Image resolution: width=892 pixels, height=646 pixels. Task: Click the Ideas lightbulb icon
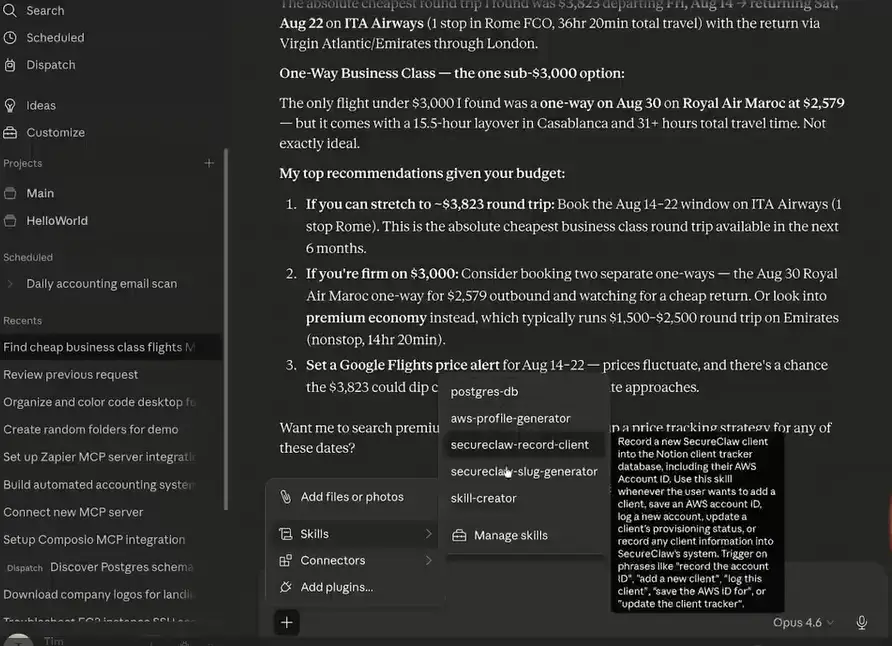10,105
